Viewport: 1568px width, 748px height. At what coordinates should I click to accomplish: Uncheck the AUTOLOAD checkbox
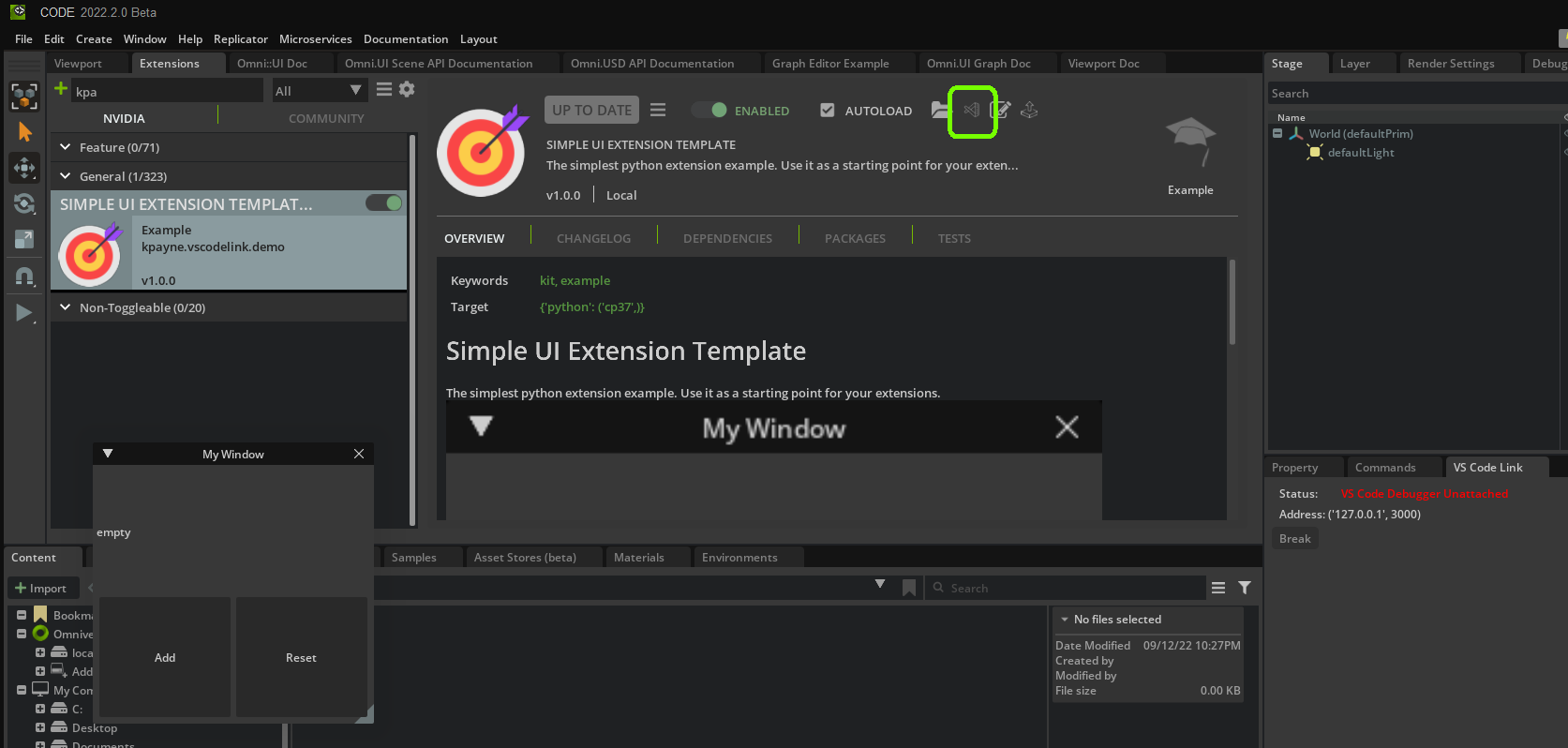point(827,110)
